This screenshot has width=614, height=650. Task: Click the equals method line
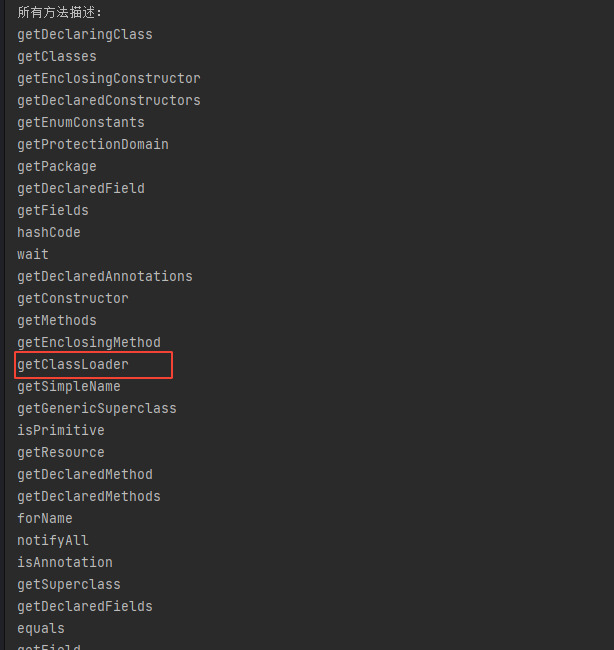point(41,629)
